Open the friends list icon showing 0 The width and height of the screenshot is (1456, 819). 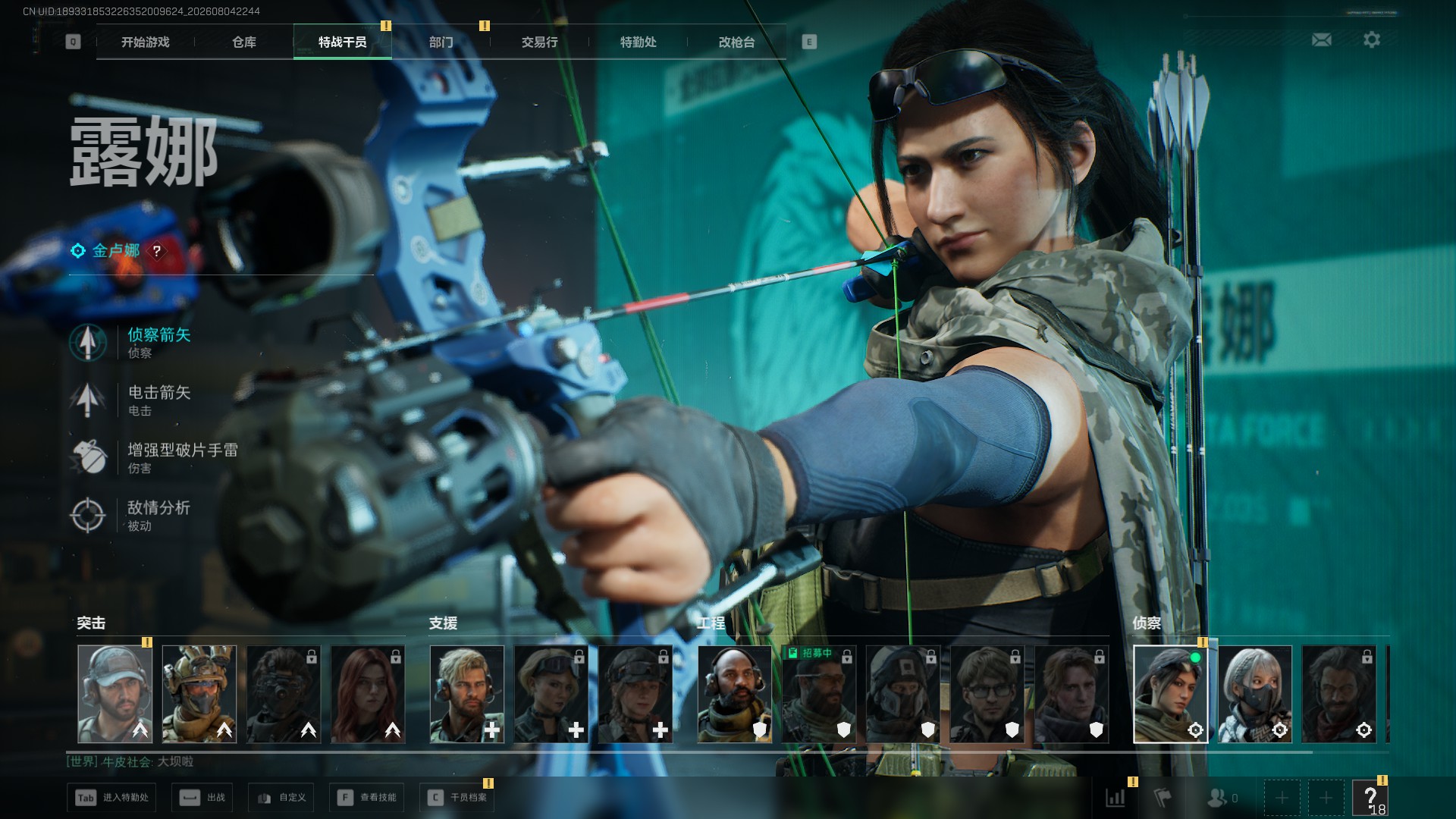pyautogui.click(x=1222, y=798)
